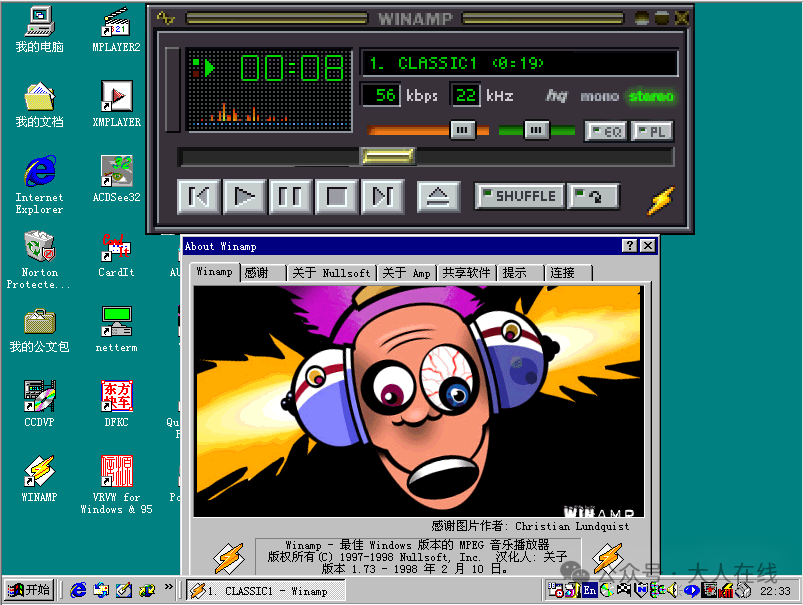The height and width of the screenshot is (605, 803).
Task: Click CLASSIC1 - Winamp taskbar button
Action: (x=265, y=591)
